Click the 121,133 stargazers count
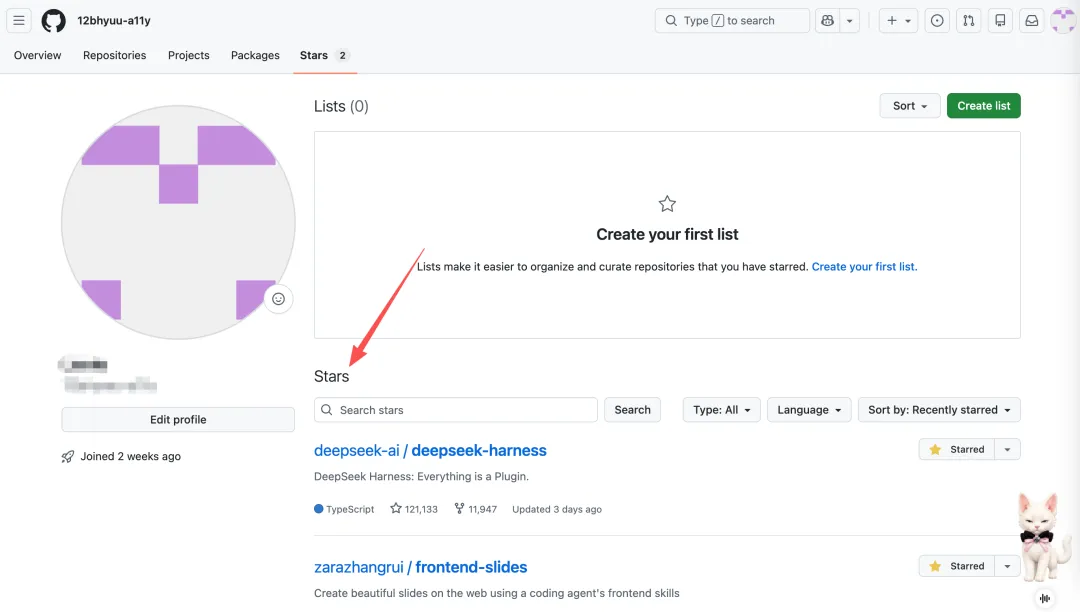 click(414, 509)
